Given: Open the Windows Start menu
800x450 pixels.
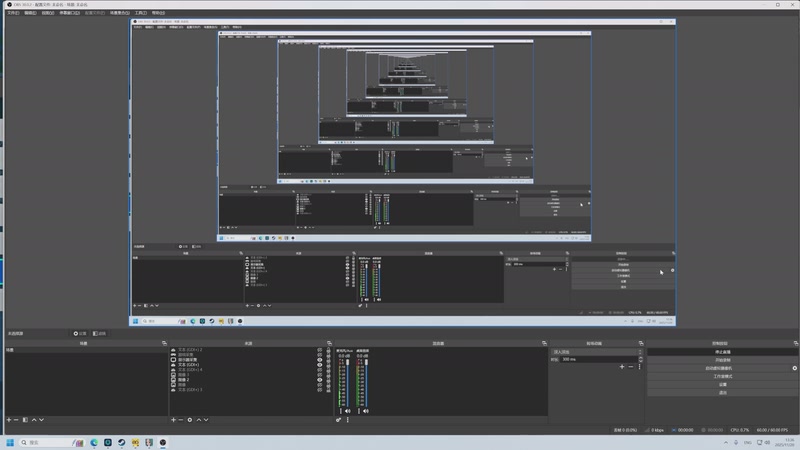Looking at the screenshot, I should tap(10, 442).
